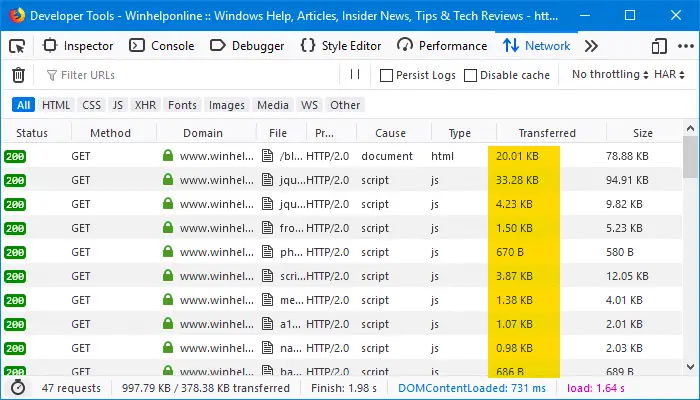Click file icon in the 0.98 KB row

click(x=267, y=348)
